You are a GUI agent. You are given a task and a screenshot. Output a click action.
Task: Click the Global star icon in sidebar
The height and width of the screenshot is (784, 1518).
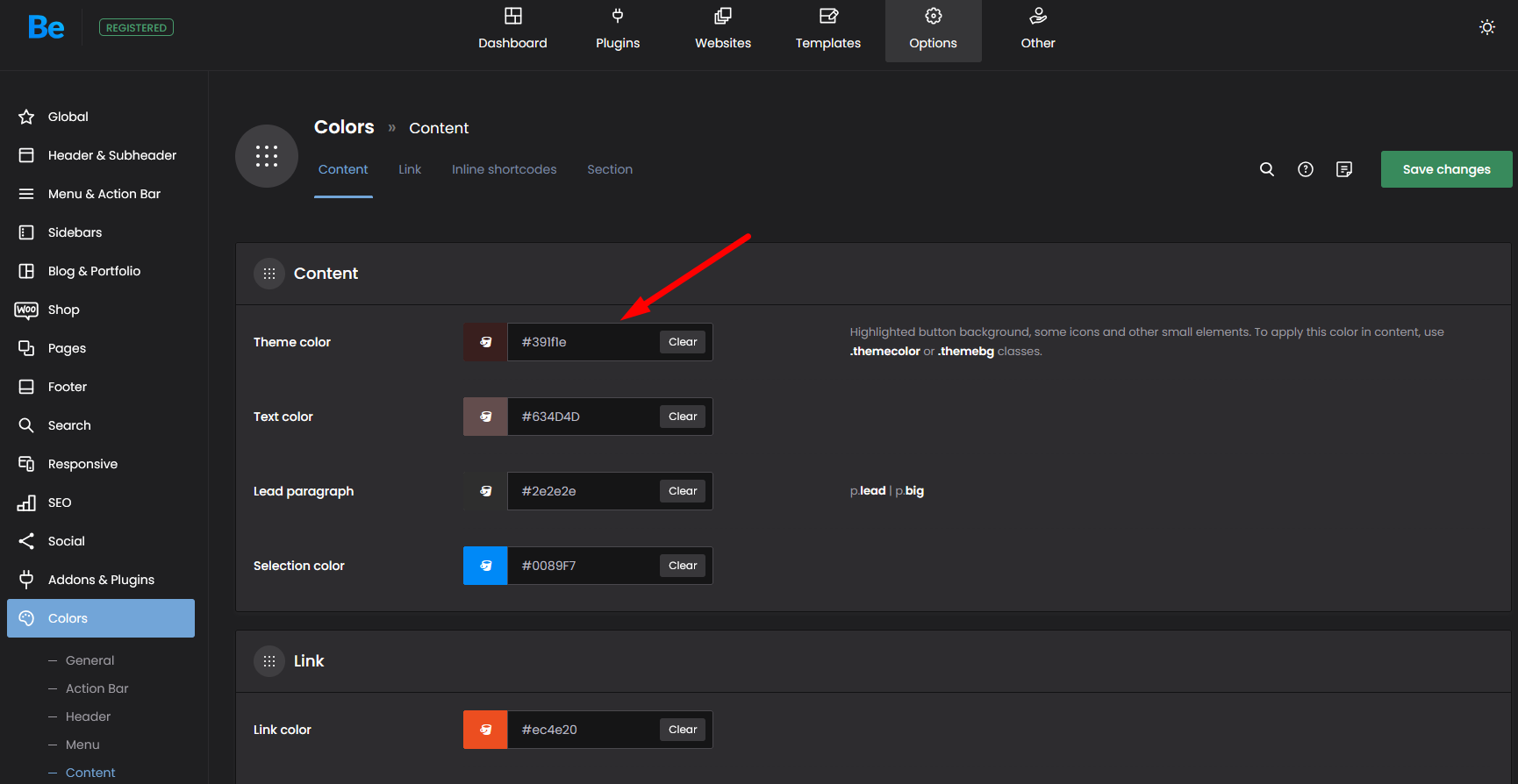click(26, 117)
